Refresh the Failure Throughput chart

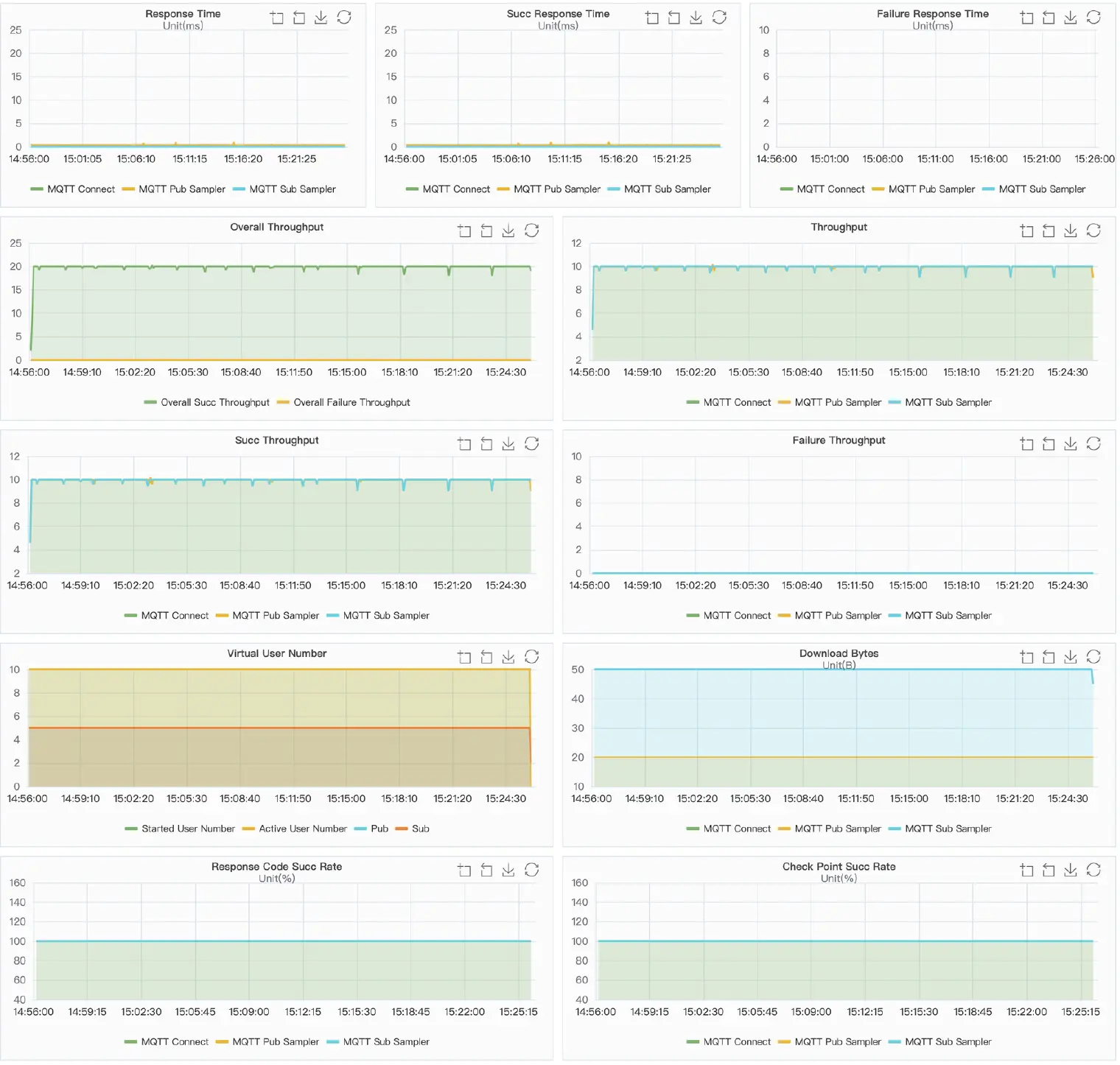point(1094,444)
